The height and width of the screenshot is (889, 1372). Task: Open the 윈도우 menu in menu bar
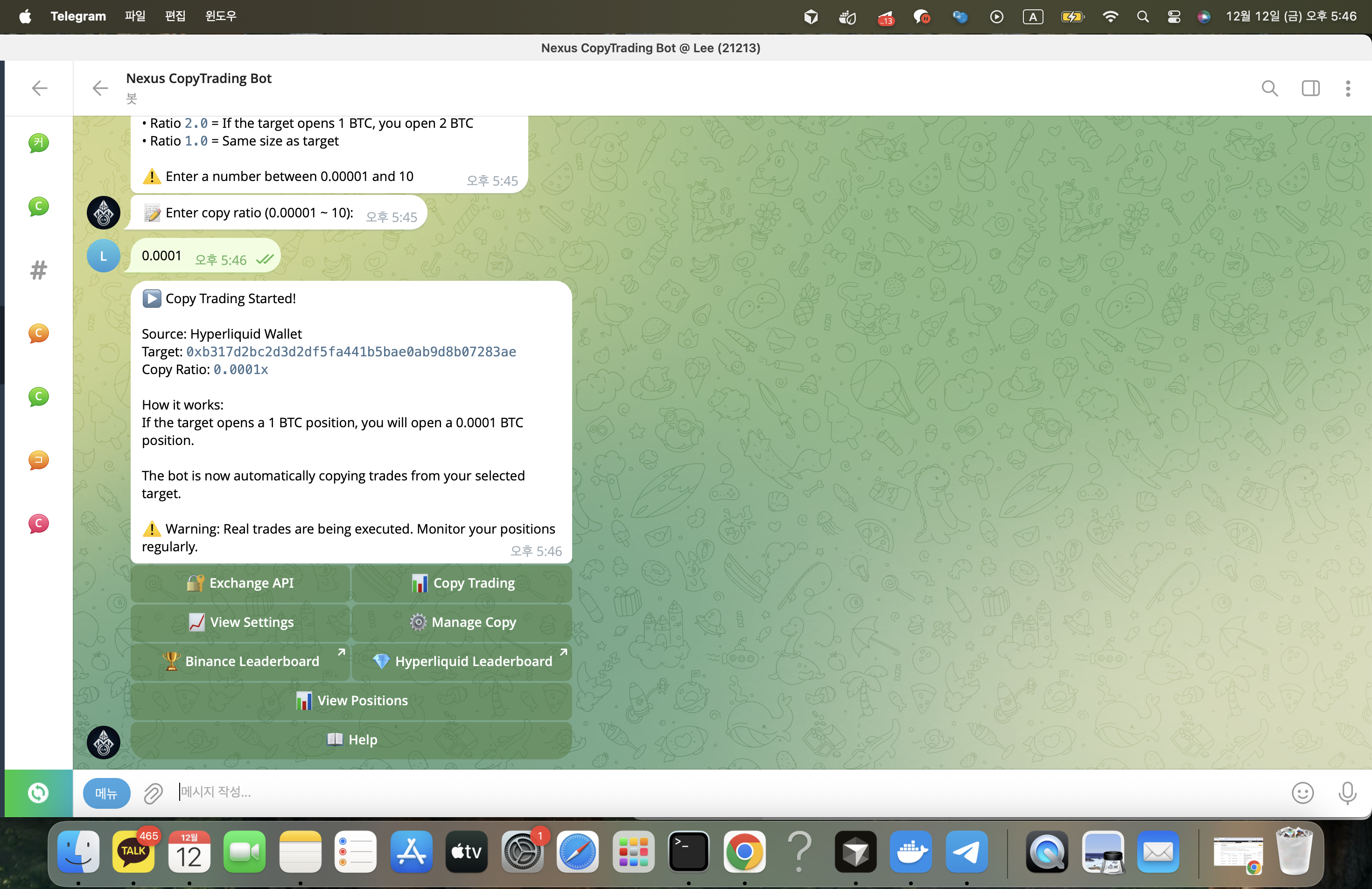tap(220, 16)
